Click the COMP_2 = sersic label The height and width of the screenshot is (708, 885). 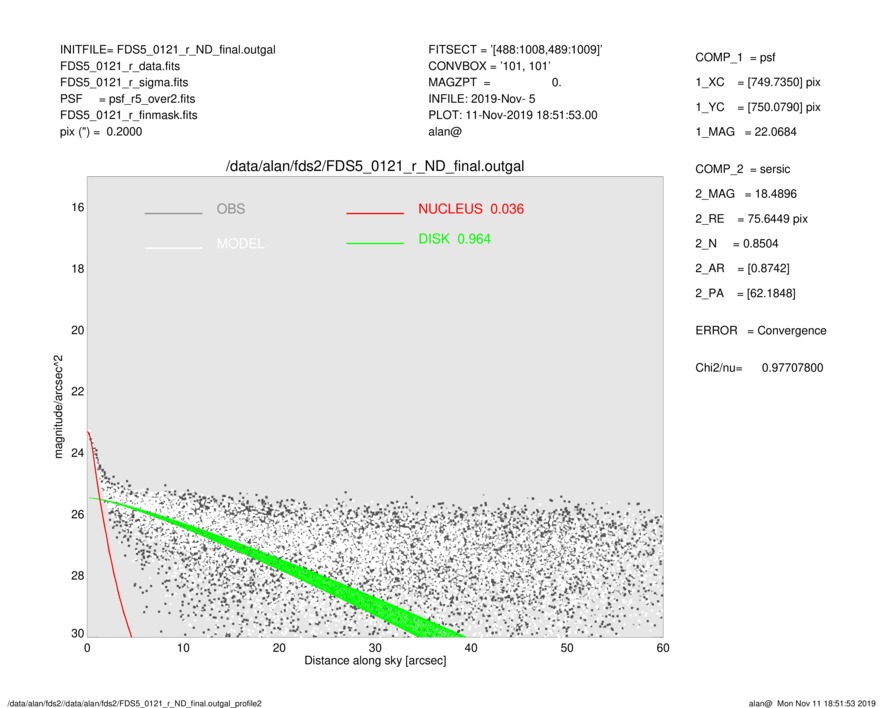tap(743, 169)
